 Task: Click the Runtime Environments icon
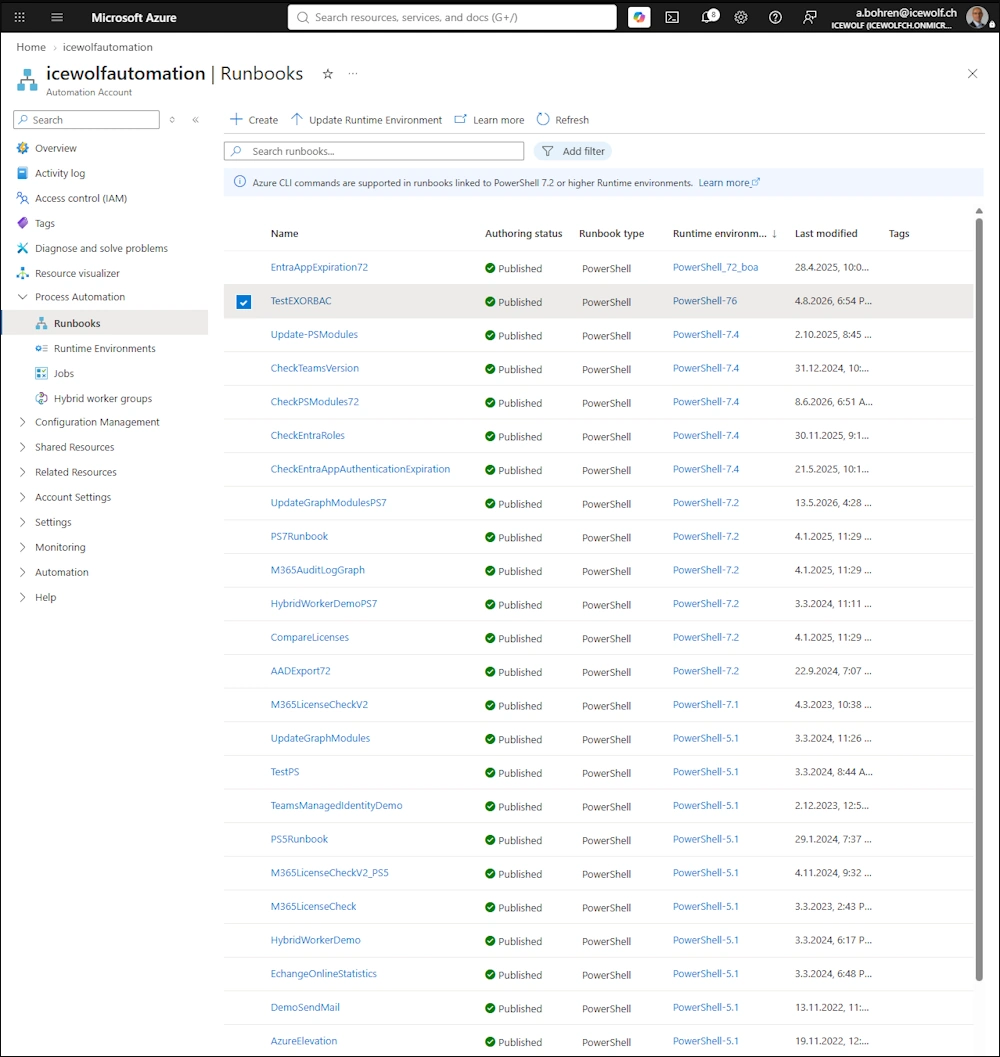click(x=42, y=349)
